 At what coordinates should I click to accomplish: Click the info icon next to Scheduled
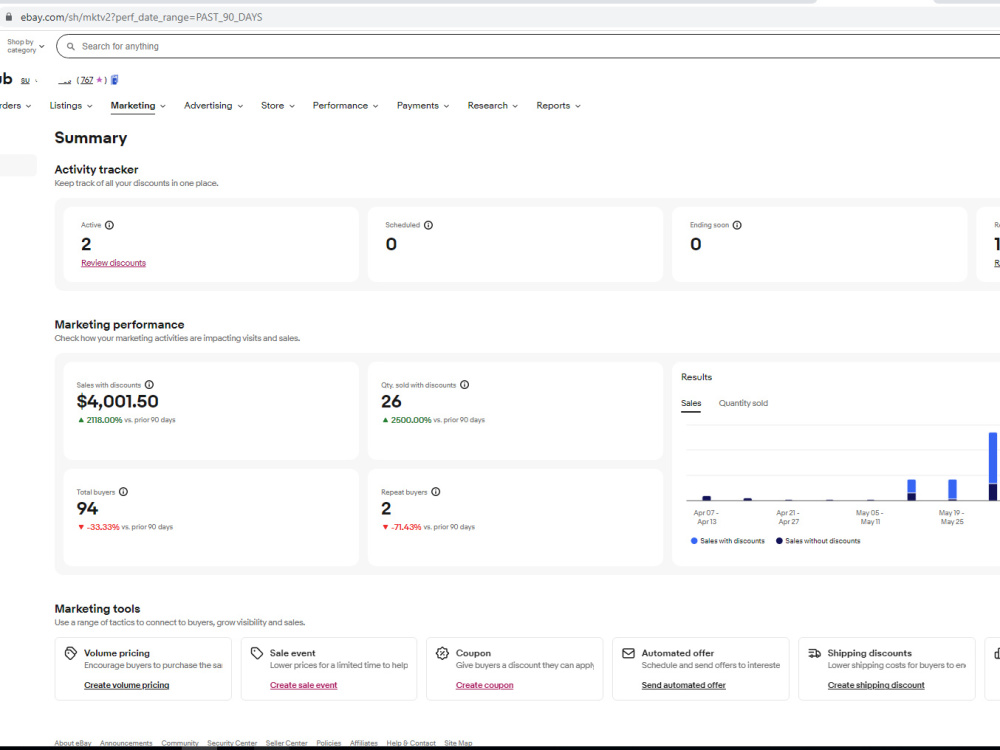pos(429,225)
